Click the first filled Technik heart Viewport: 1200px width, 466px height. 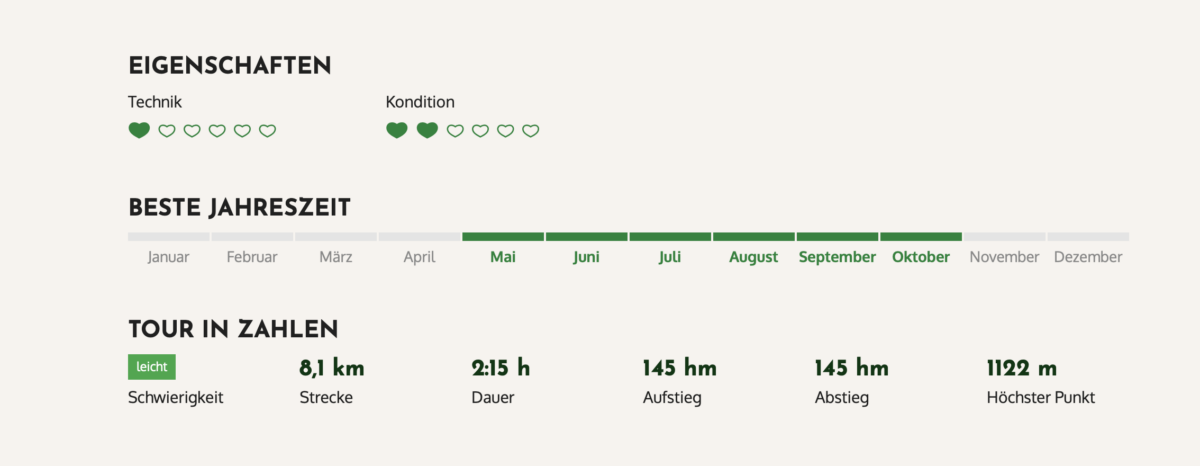click(139, 130)
